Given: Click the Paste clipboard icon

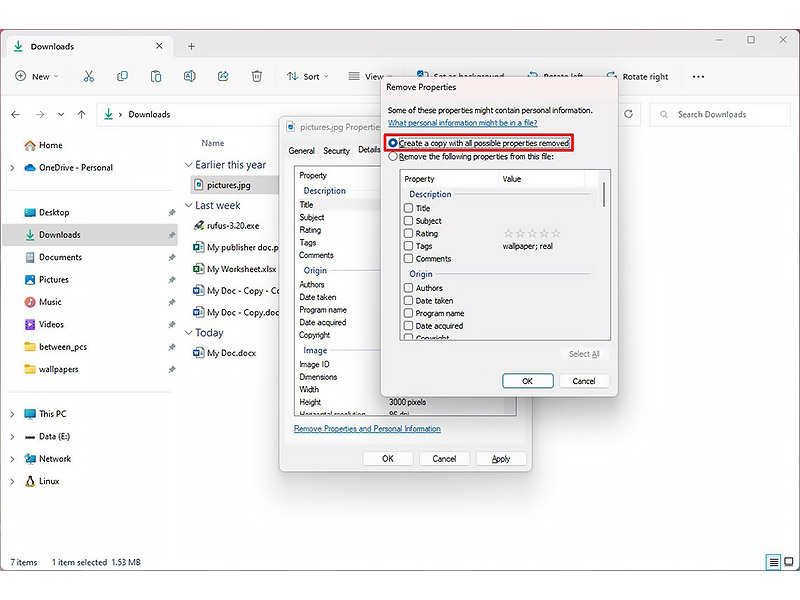Looking at the screenshot, I should [x=156, y=77].
